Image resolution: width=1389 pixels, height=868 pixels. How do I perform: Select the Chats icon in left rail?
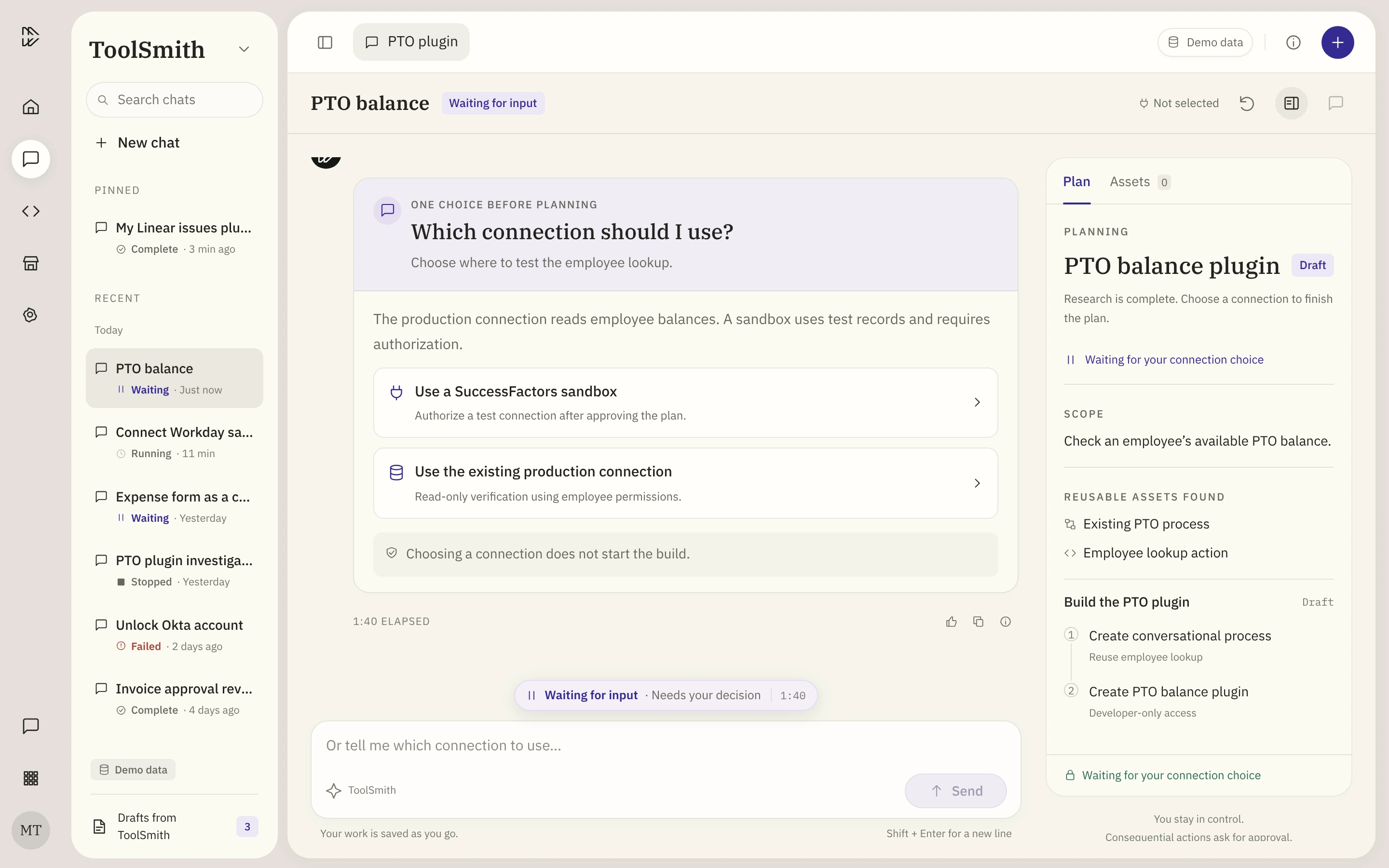[30, 159]
